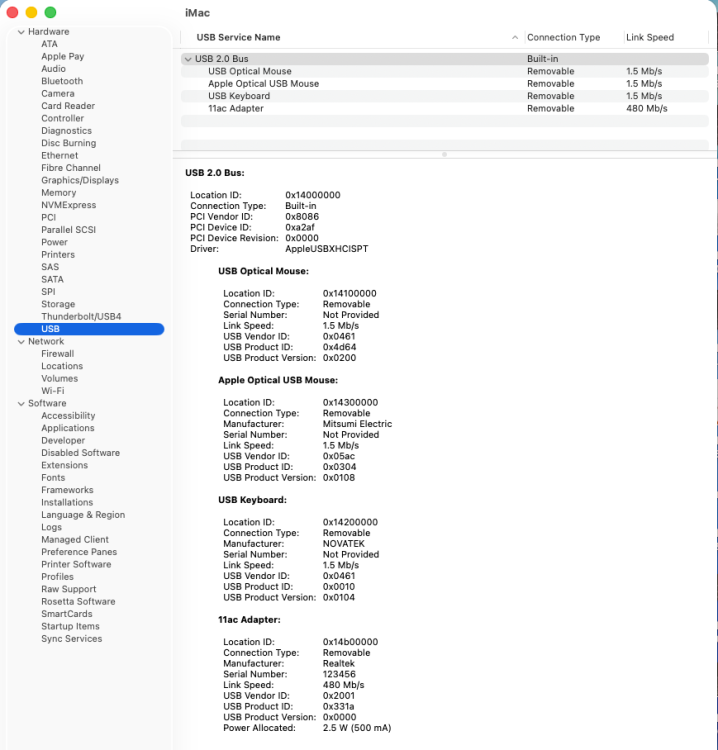
Task: Select Disabled Software in the sidebar
Action: [80, 454]
